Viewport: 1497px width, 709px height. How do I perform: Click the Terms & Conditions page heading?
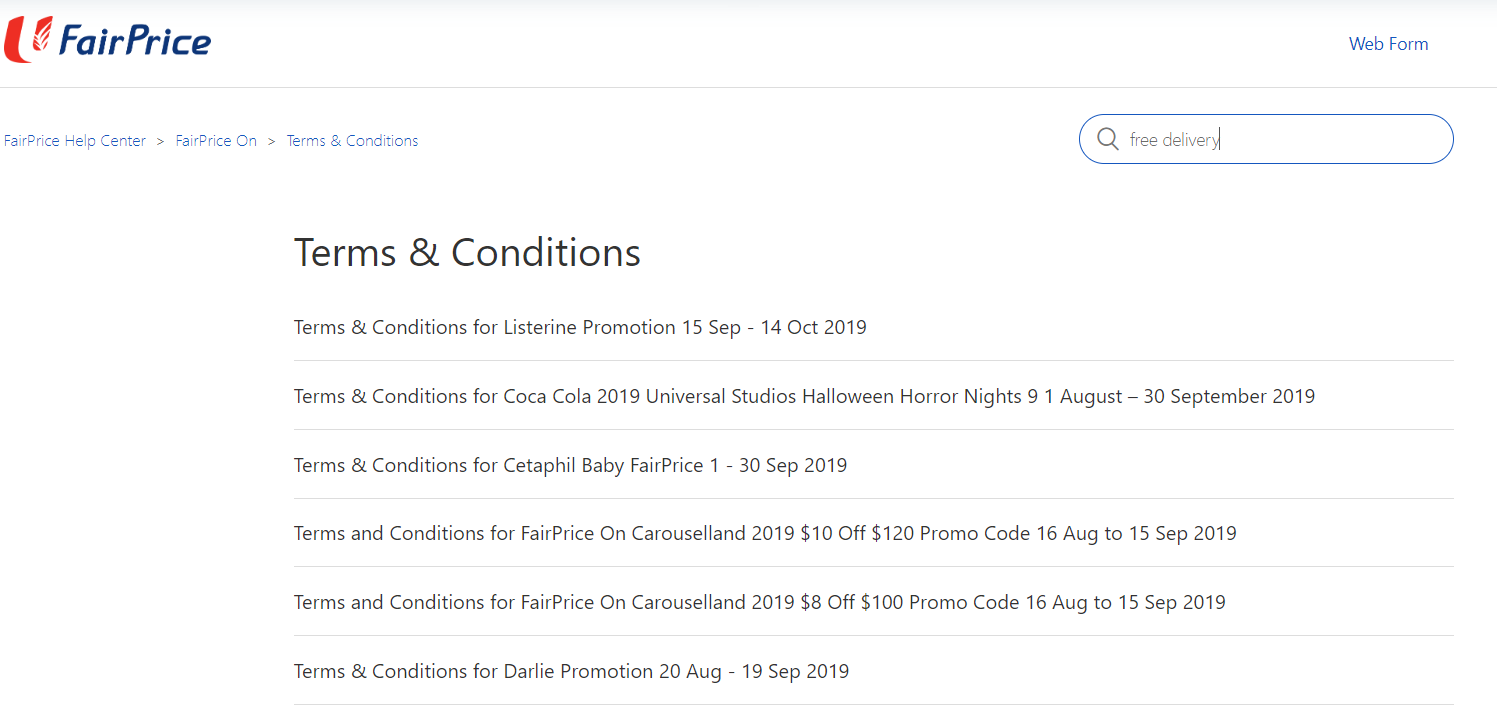point(467,252)
